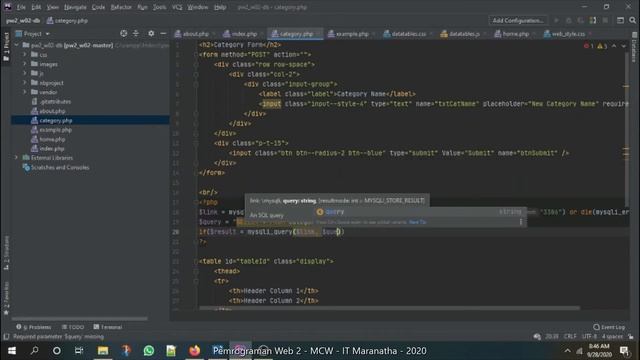Open the Refactor menu
The width and height of the screenshot is (640, 360).
pos(121,7)
